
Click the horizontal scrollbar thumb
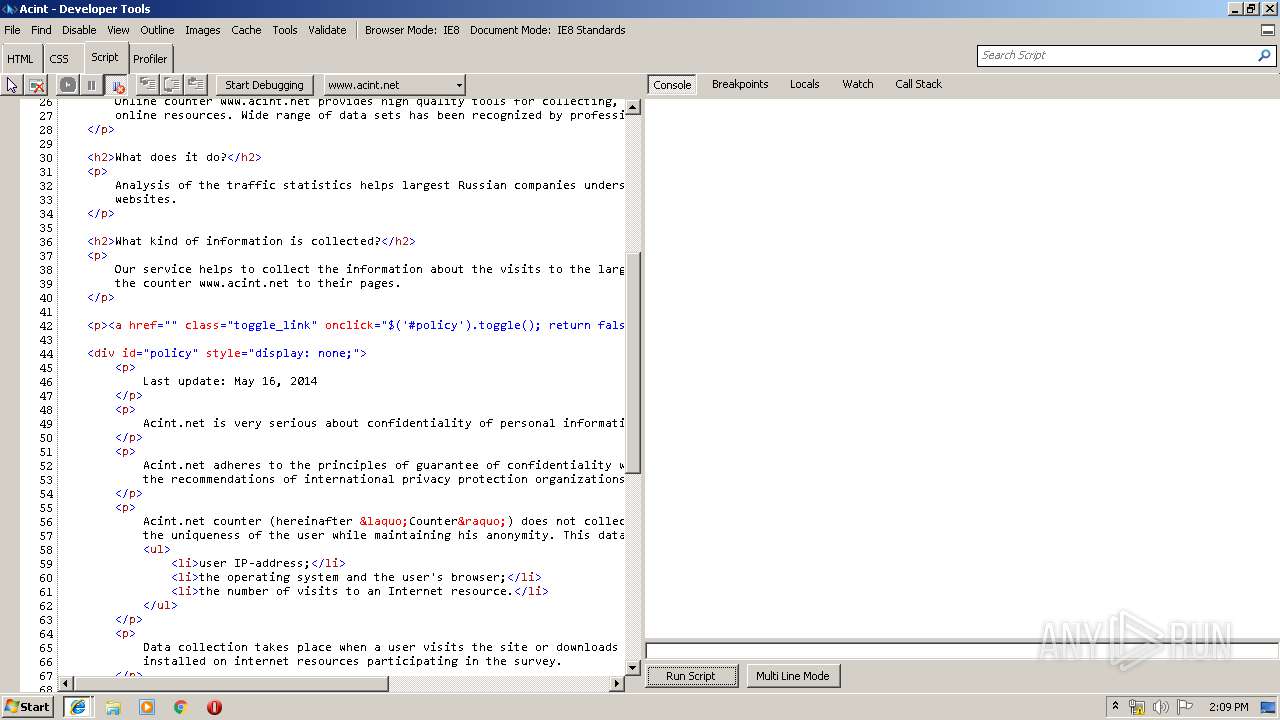[x=230, y=684]
